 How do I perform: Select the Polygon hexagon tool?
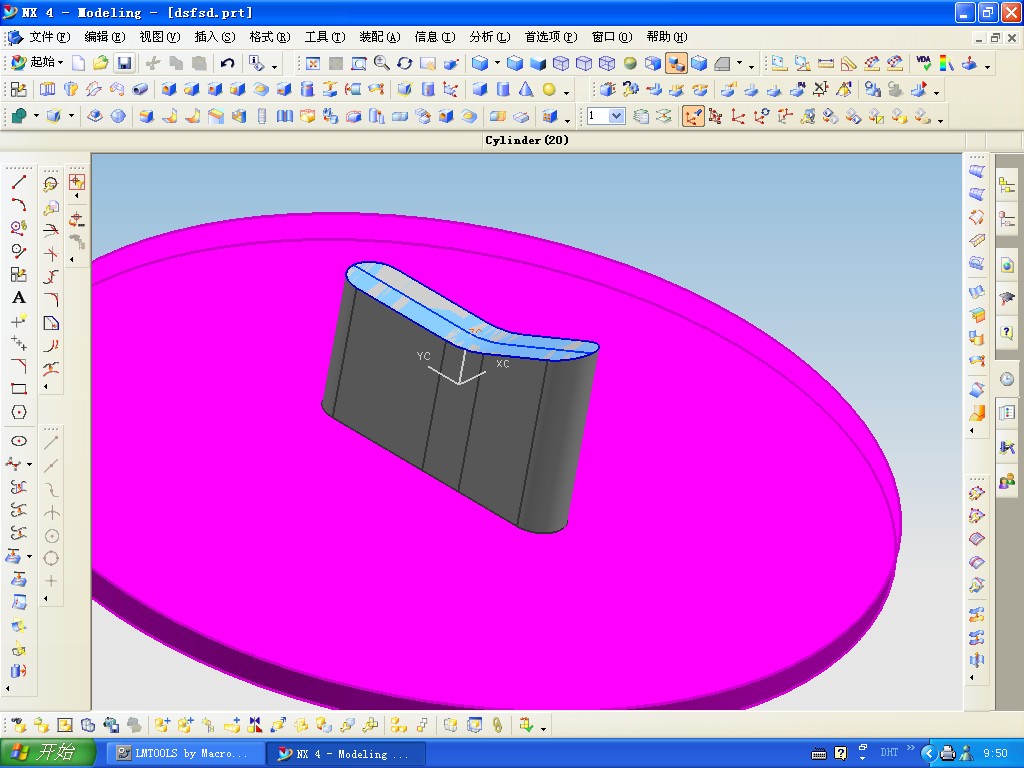coord(18,412)
